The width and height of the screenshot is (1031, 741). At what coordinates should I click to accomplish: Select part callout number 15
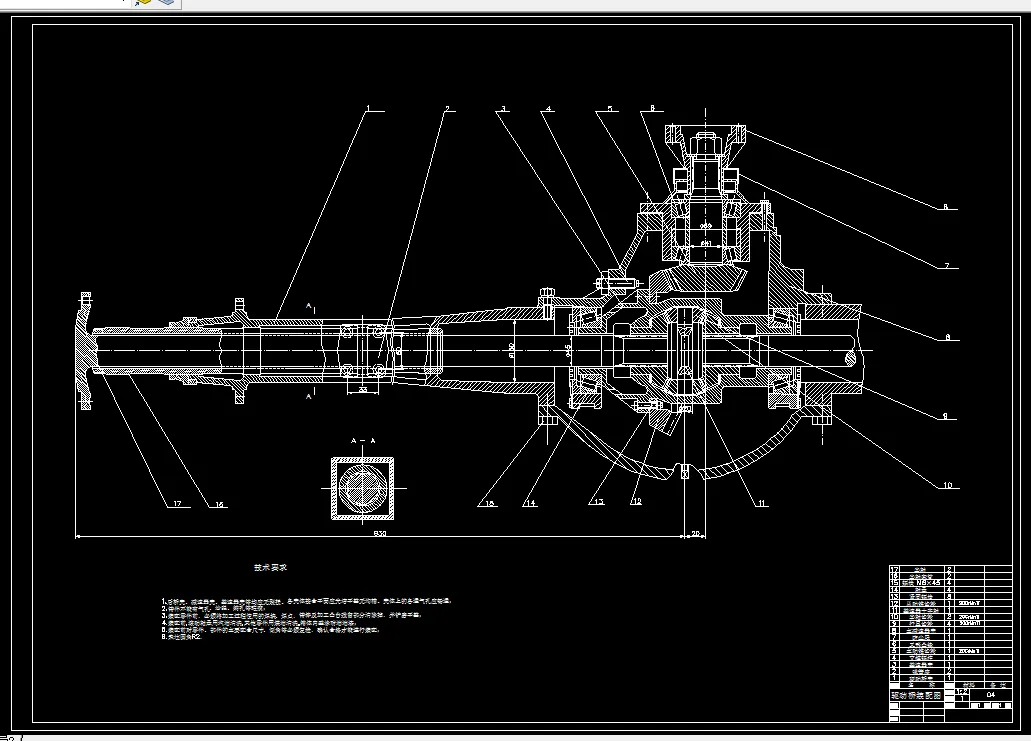point(489,504)
